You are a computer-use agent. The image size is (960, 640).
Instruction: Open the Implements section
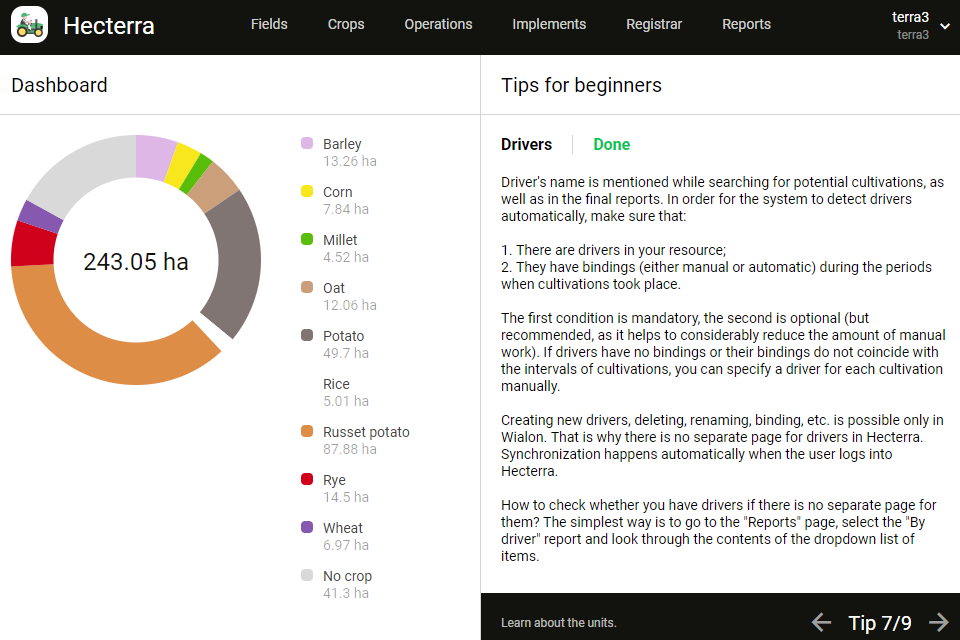(x=549, y=24)
